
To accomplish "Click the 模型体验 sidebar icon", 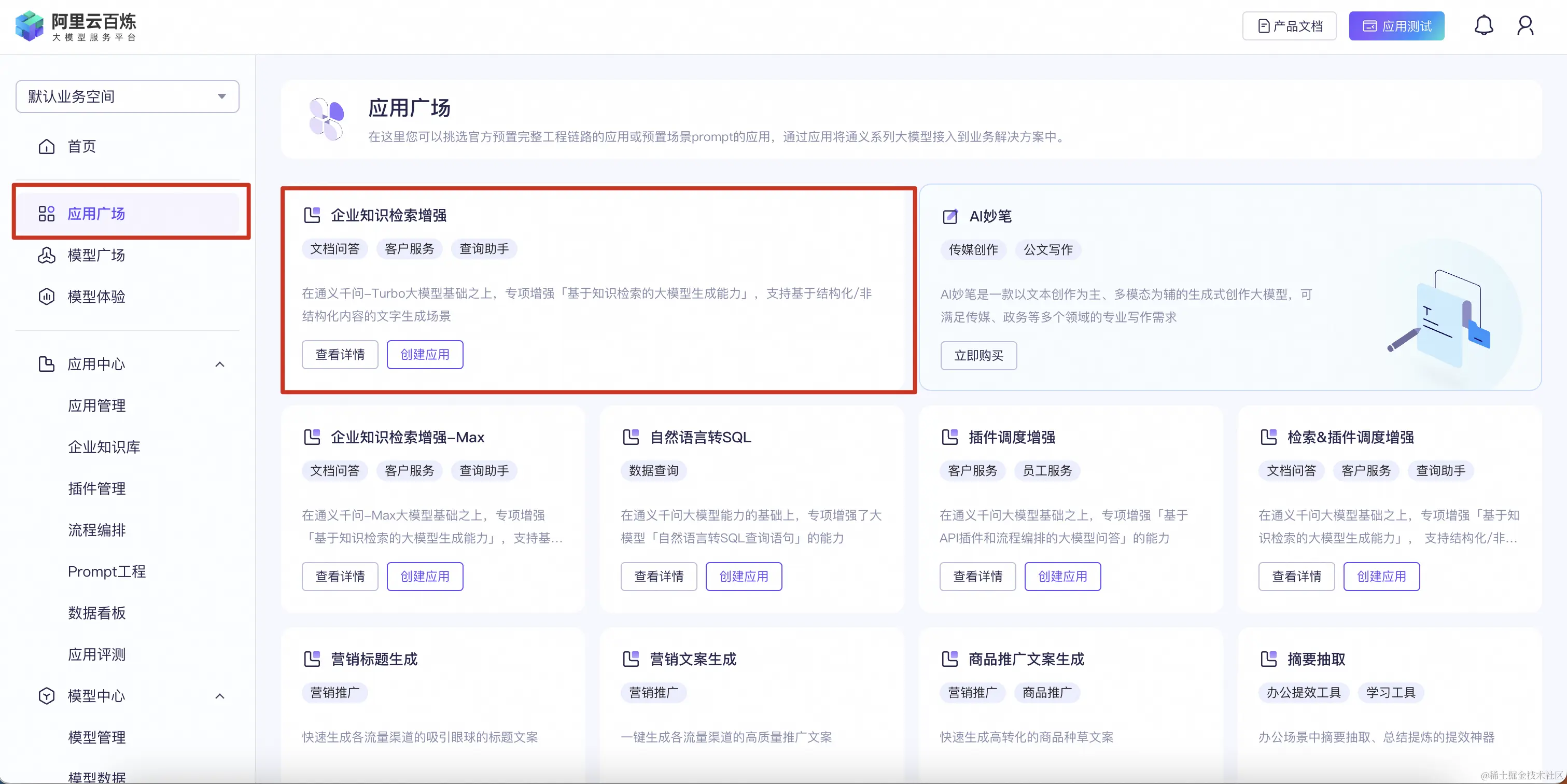I will coord(47,296).
